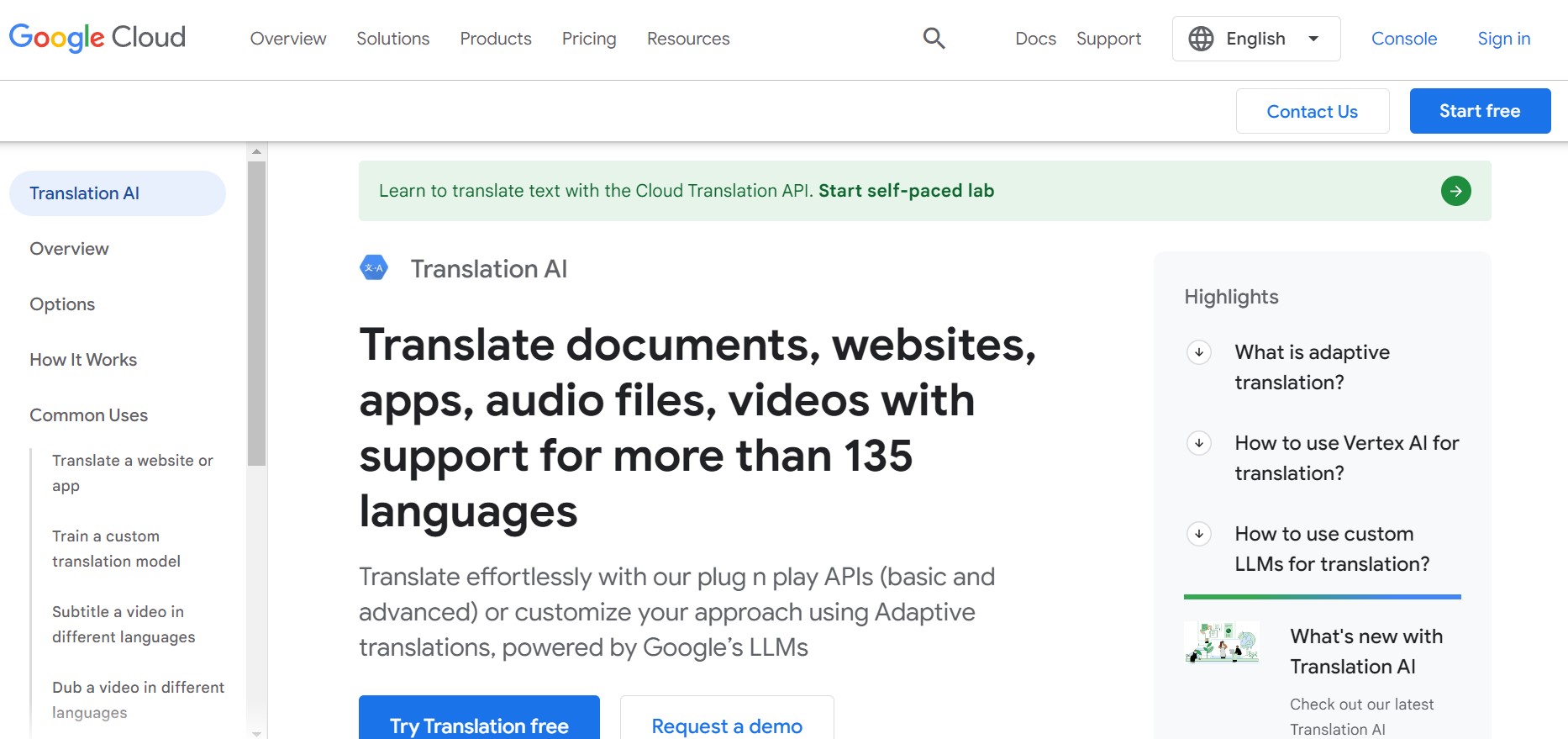Screen dimensions: 1568x739
Task: Select Overview in the sidebar
Action: click(69, 249)
